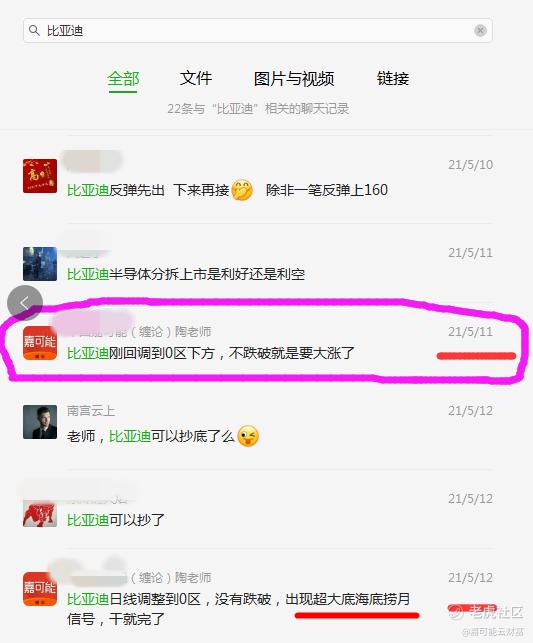
Task: Open message 老师，比亚迪可以抄底了么
Action: click(257, 426)
